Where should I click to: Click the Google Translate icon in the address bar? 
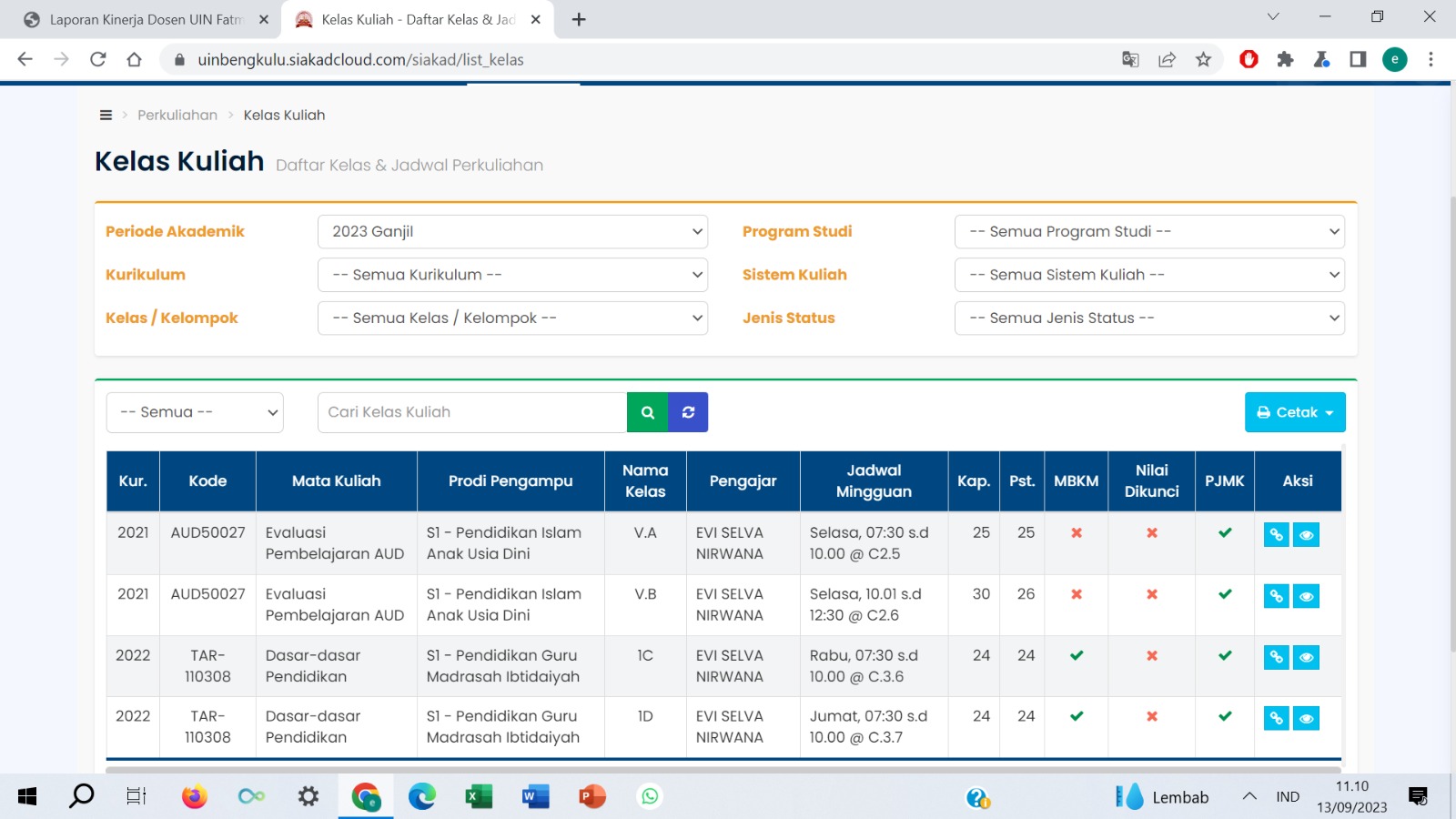pos(1130,60)
